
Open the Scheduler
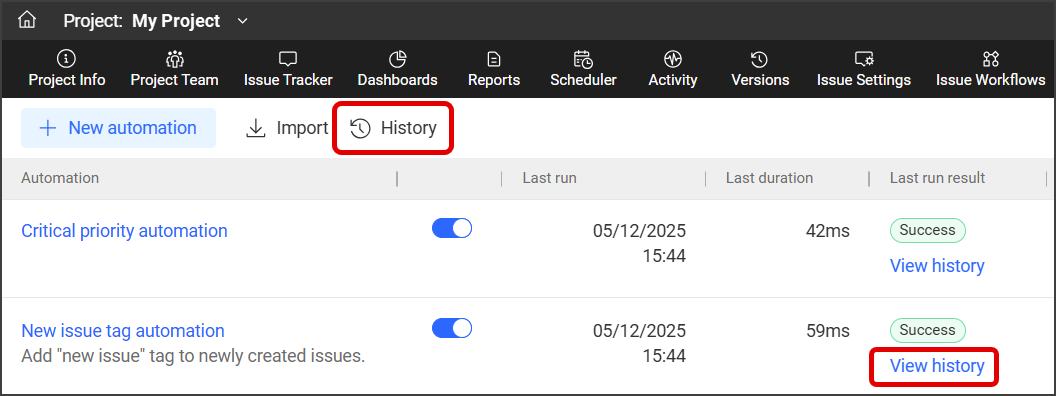583,69
